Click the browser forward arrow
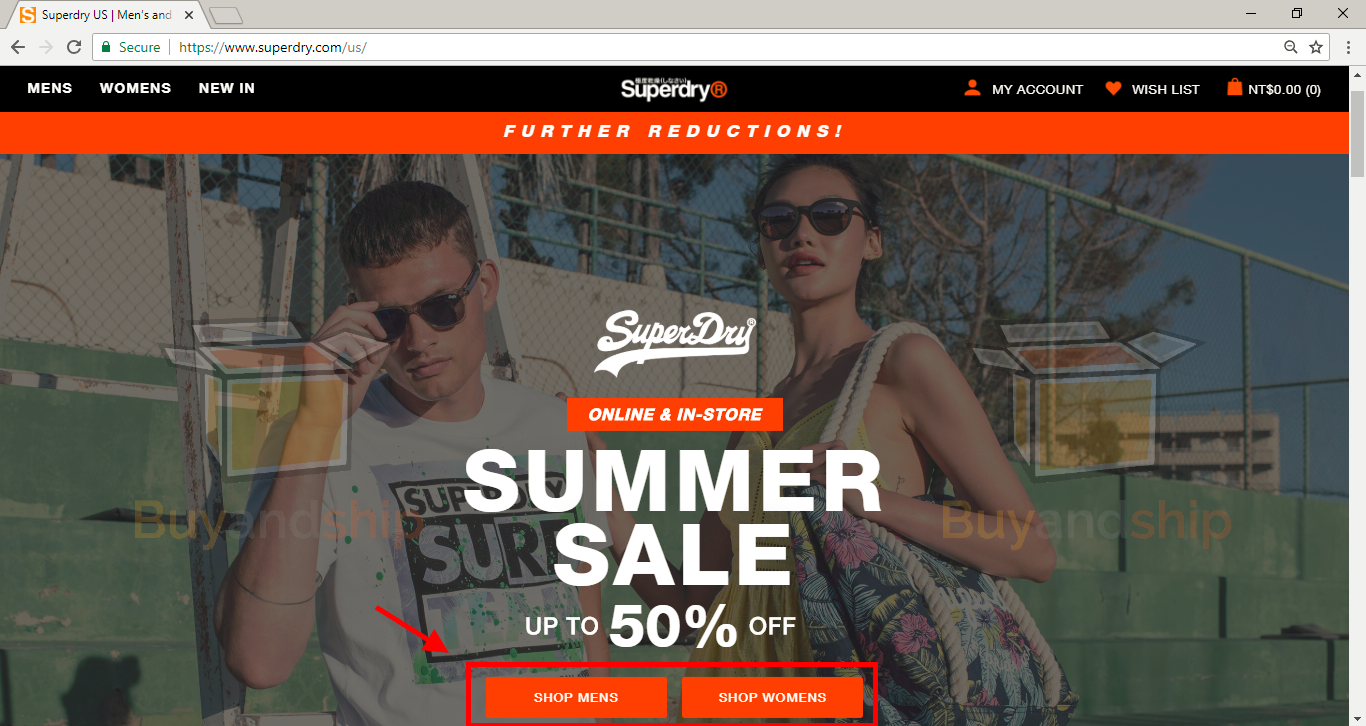Screen dimensions: 1366x726 [x=46, y=47]
